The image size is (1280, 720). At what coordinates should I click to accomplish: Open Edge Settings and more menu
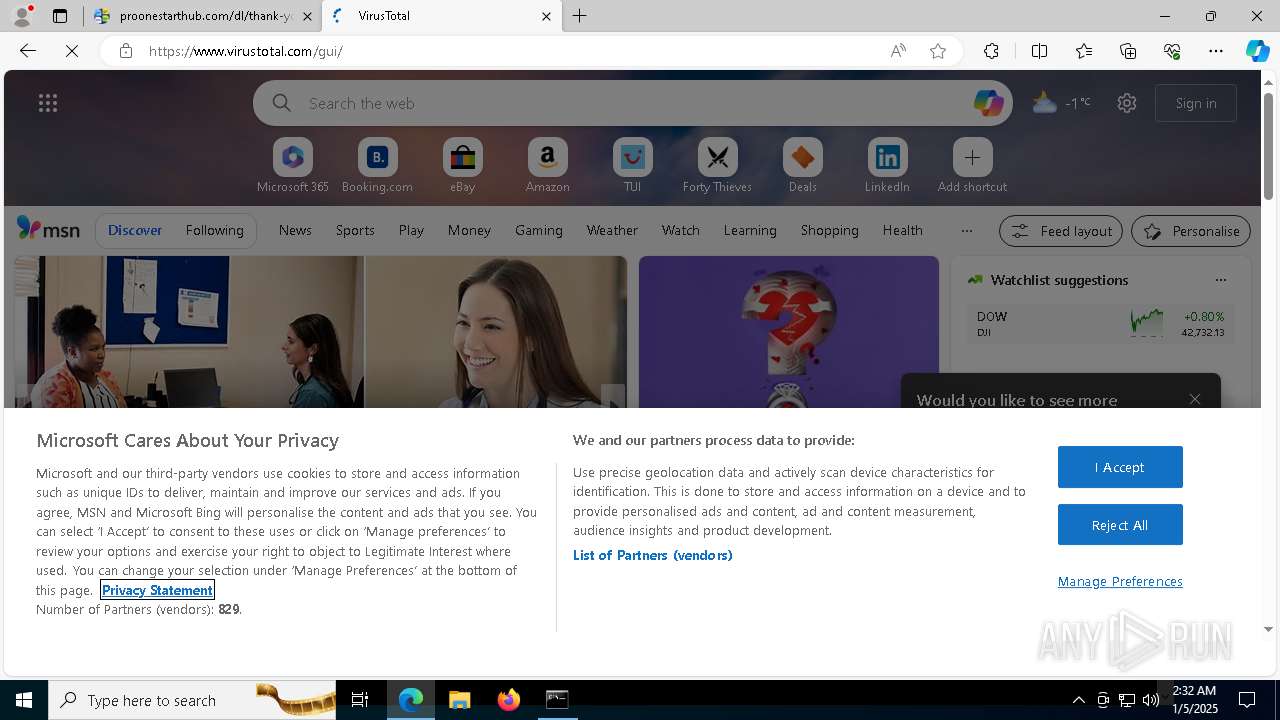(1216, 51)
